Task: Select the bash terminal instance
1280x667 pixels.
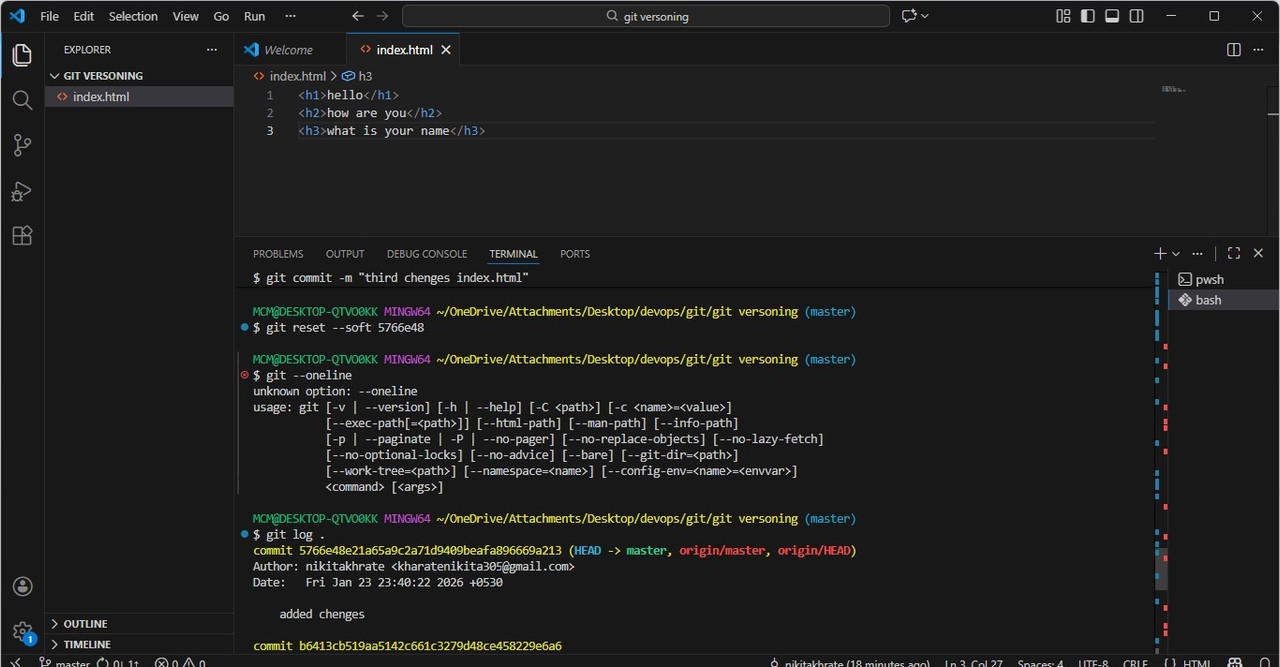Action: click(1224, 300)
